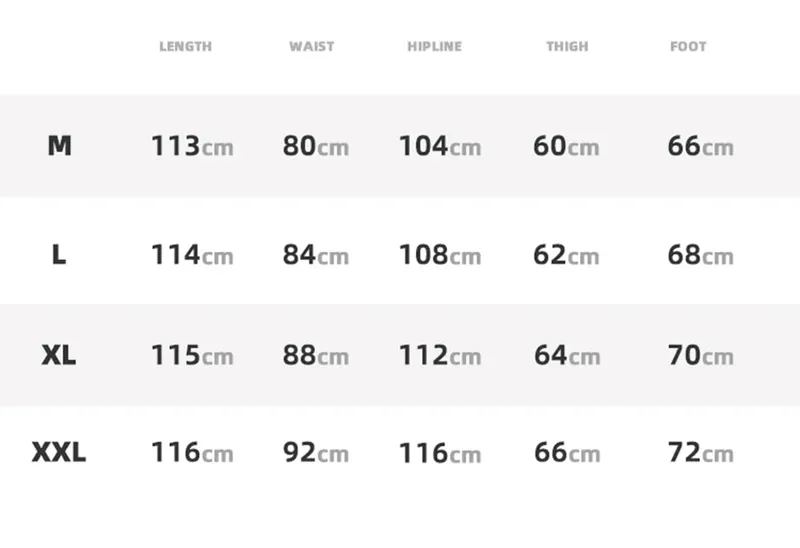The image size is (800, 548).
Task: Click the L size row label
Action: click(x=59, y=254)
